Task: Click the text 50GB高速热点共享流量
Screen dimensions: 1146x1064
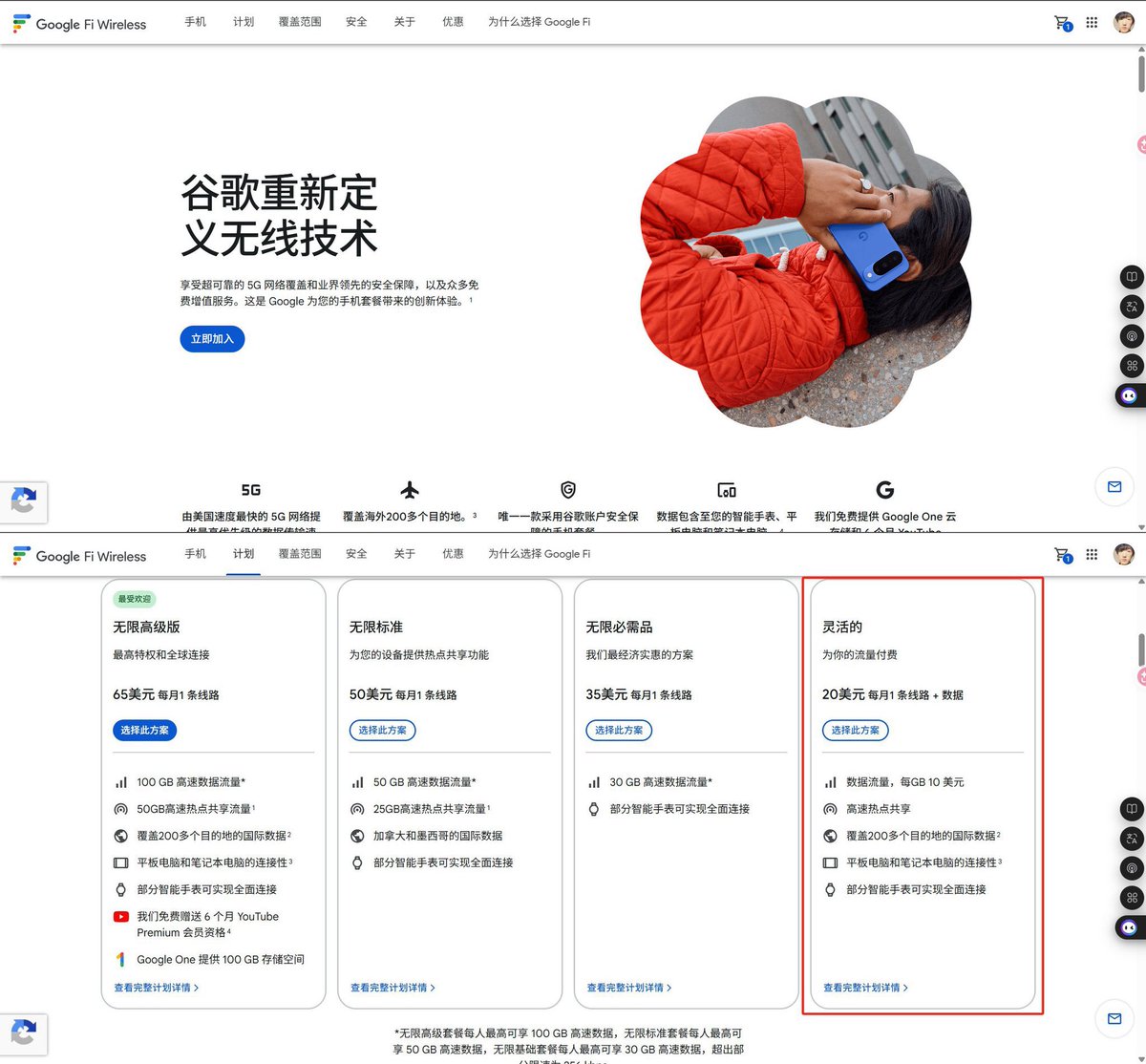Action: pos(194,809)
